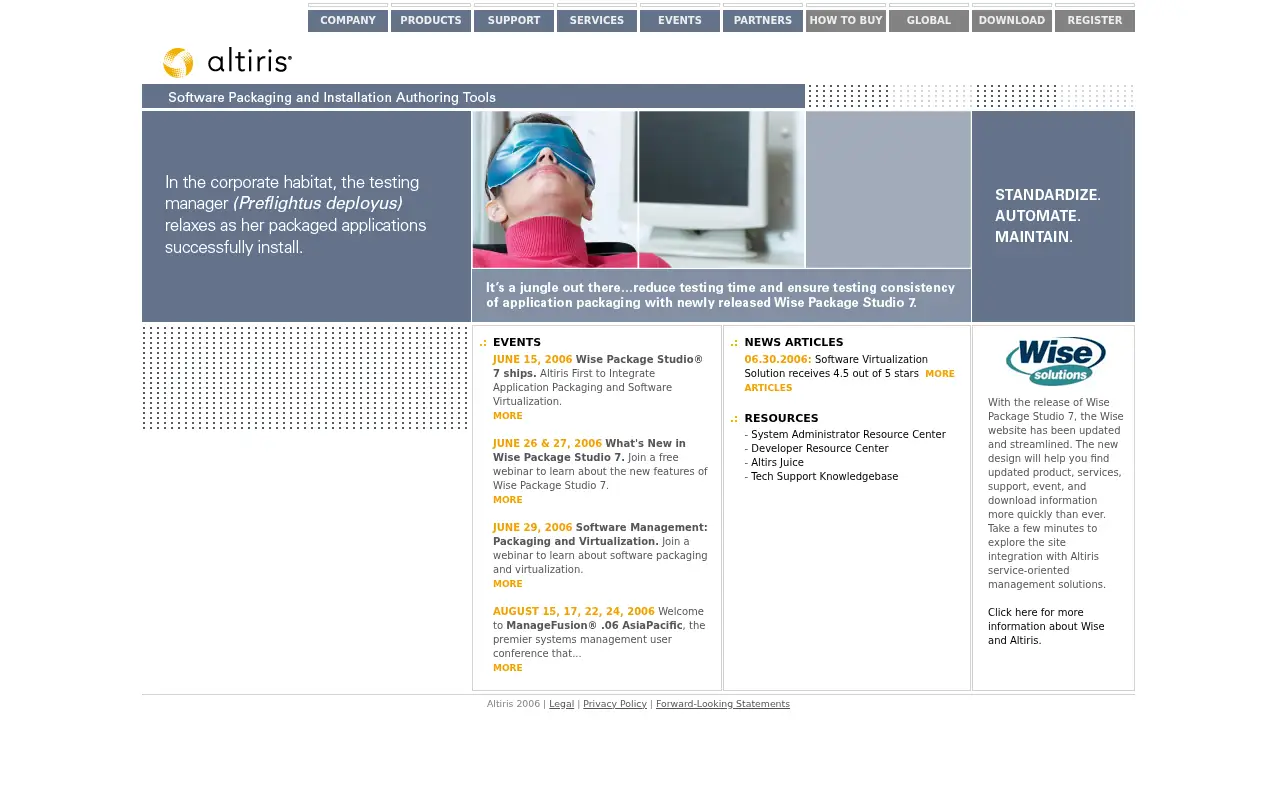Visit the Altirs Juice link
This screenshot has height=800, width=1280.
(777, 463)
